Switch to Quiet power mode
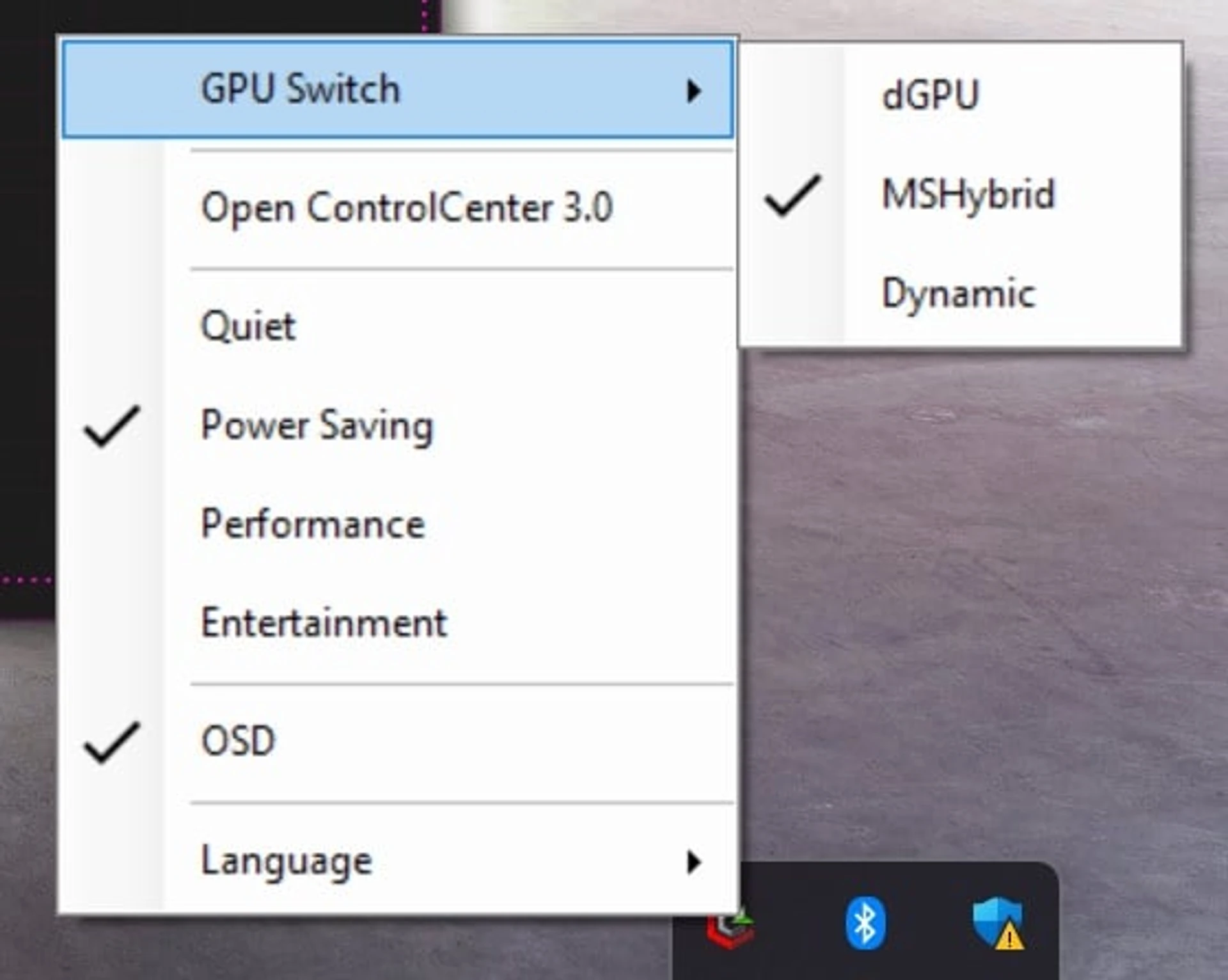The width and height of the screenshot is (1228, 980). click(x=398, y=326)
